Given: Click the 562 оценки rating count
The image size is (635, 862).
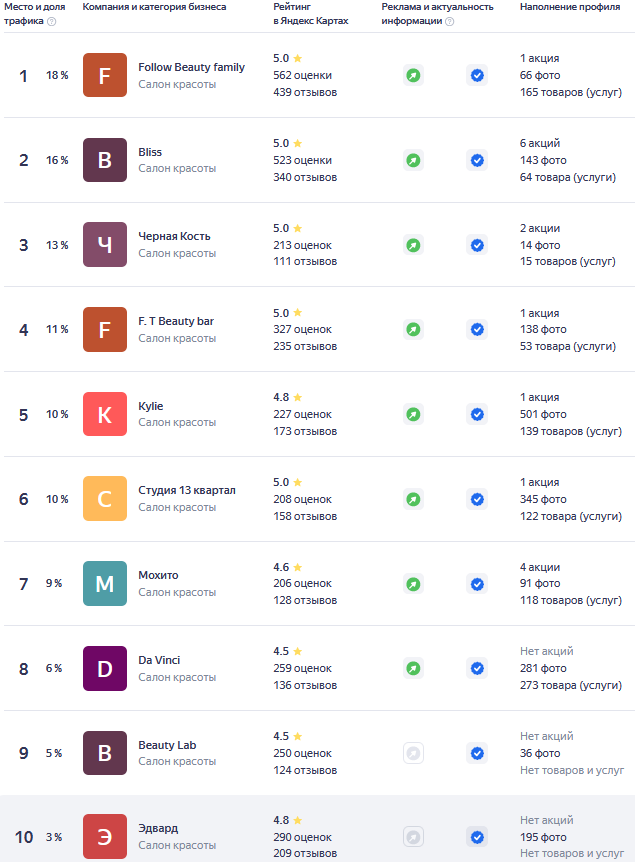Looking at the screenshot, I should click(x=302, y=75).
